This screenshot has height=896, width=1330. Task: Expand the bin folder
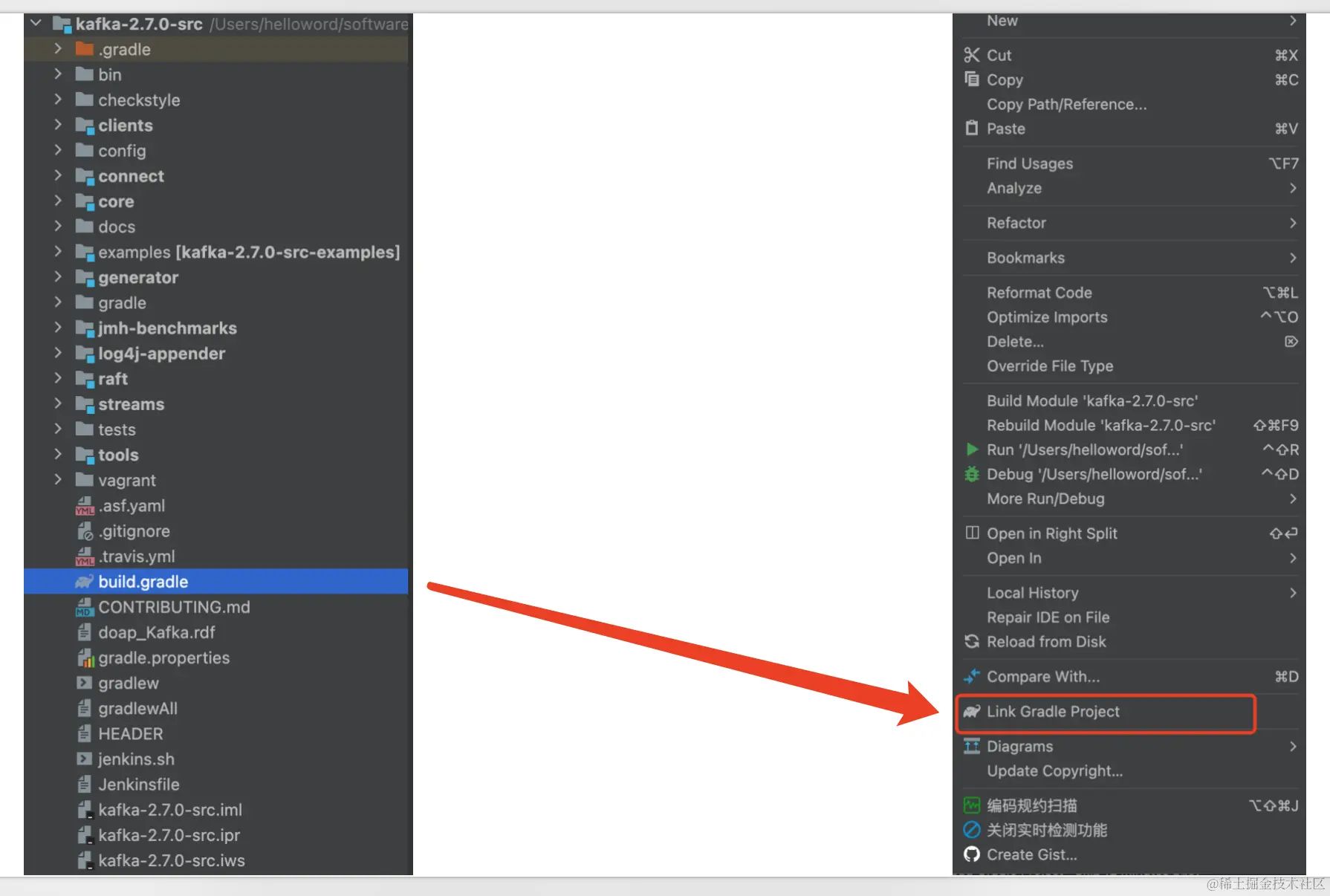pyautogui.click(x=58, y=74)
